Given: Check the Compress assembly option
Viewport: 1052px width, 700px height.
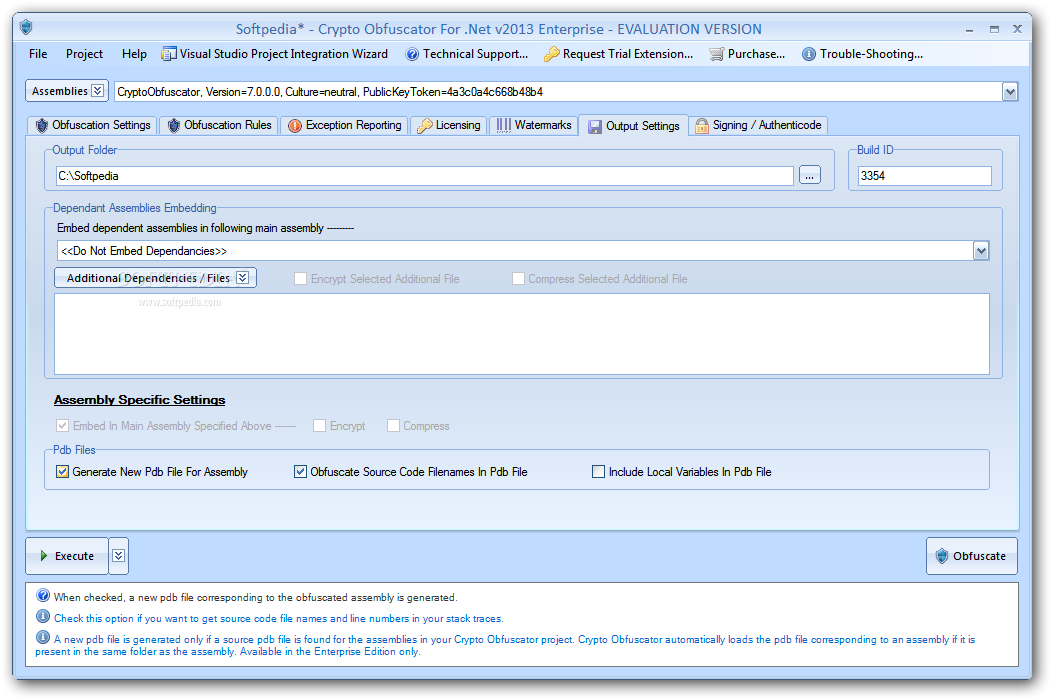Looking at the screenshot, I should [393, 426].
